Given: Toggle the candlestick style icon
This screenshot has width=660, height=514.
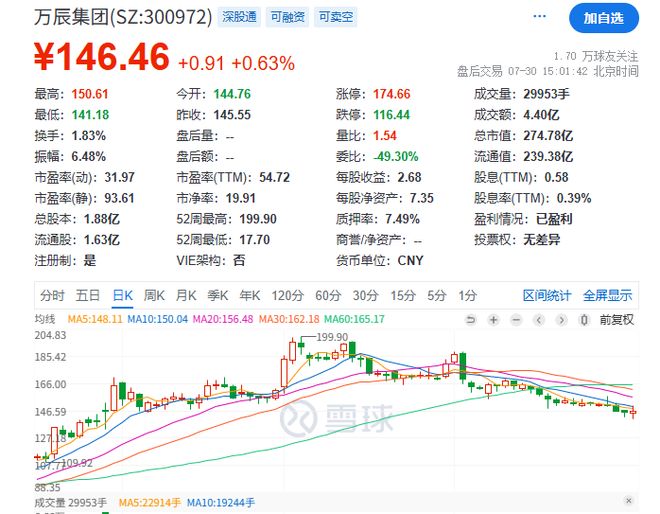Looking at the screenshot, I should [584, 320].
